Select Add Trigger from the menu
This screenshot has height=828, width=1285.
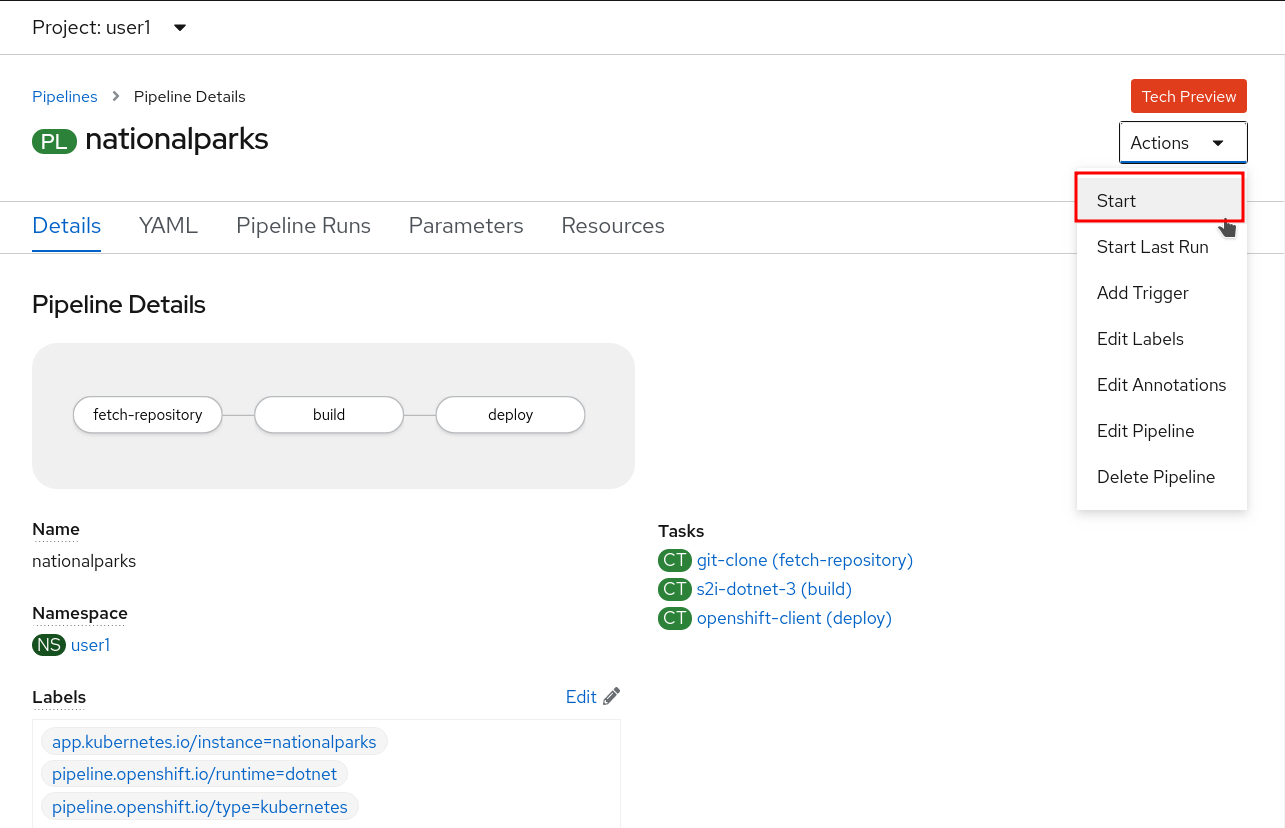[x=1143, y=293]
